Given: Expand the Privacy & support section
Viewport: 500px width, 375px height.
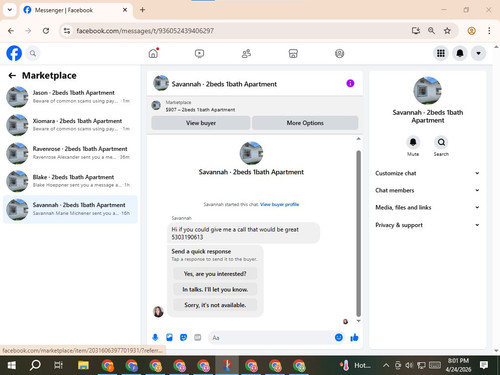Looking at the screenshot, I should [427, 225].
